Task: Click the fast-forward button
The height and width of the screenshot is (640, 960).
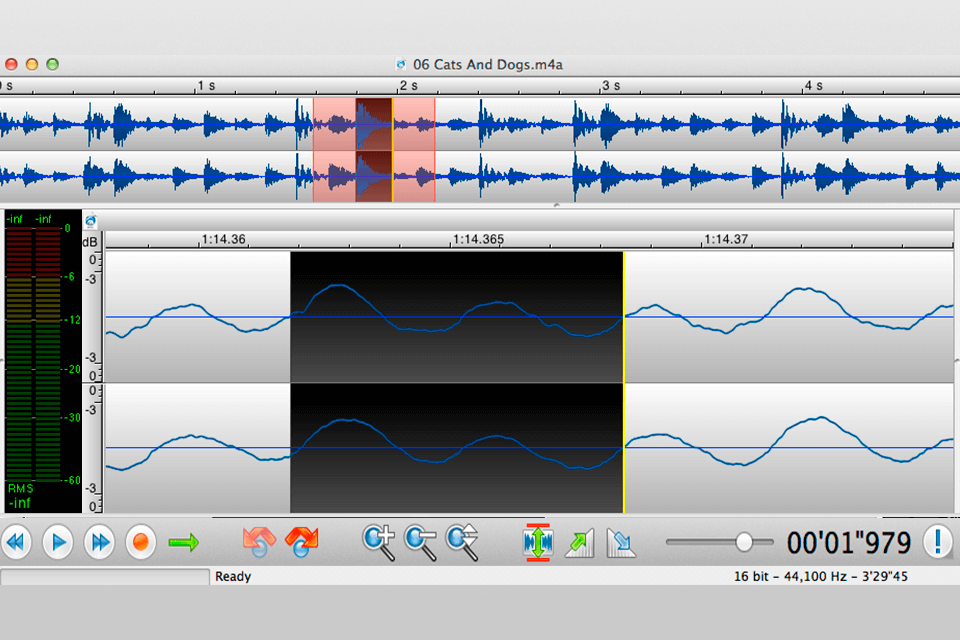Action: 100,542
